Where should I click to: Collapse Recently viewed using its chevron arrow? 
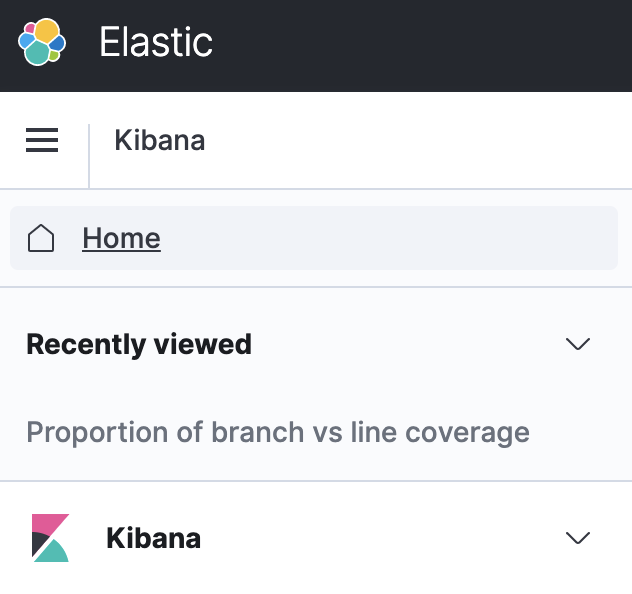pyautogui.click(x=578, y=344)
